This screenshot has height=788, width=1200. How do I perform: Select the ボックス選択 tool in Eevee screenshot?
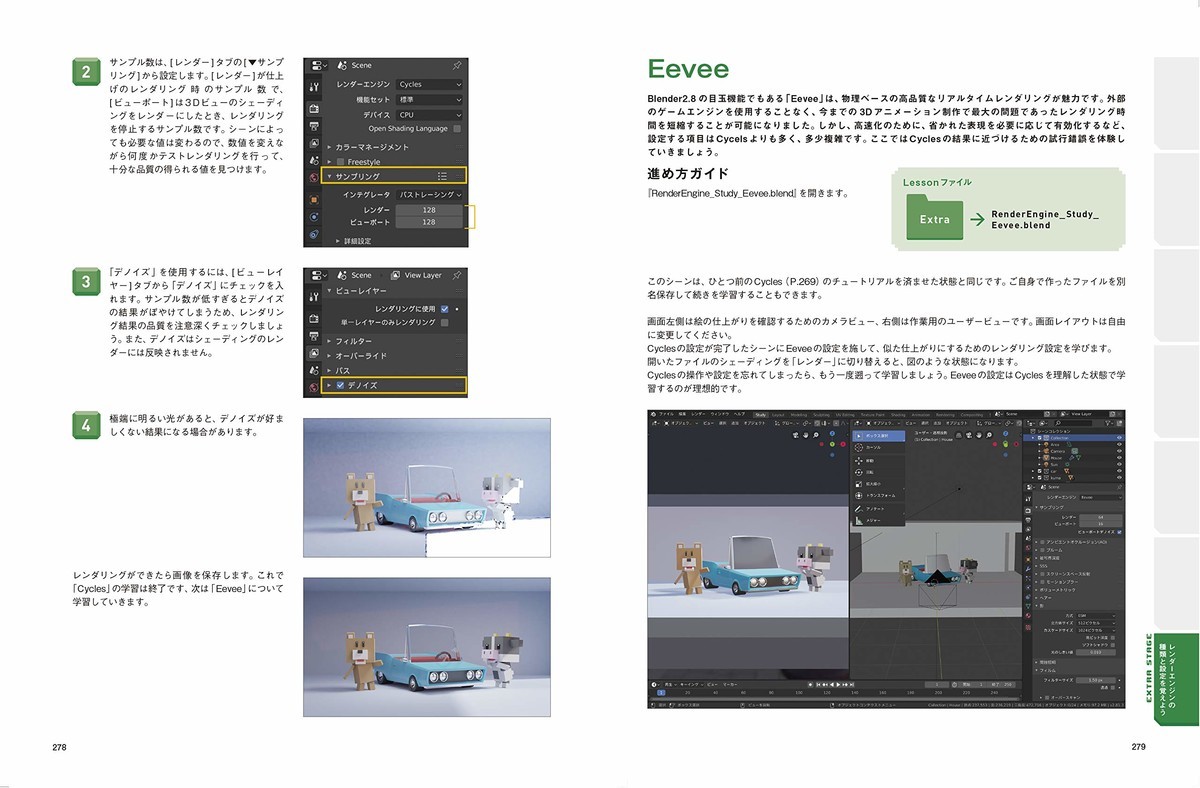(878, 436)
